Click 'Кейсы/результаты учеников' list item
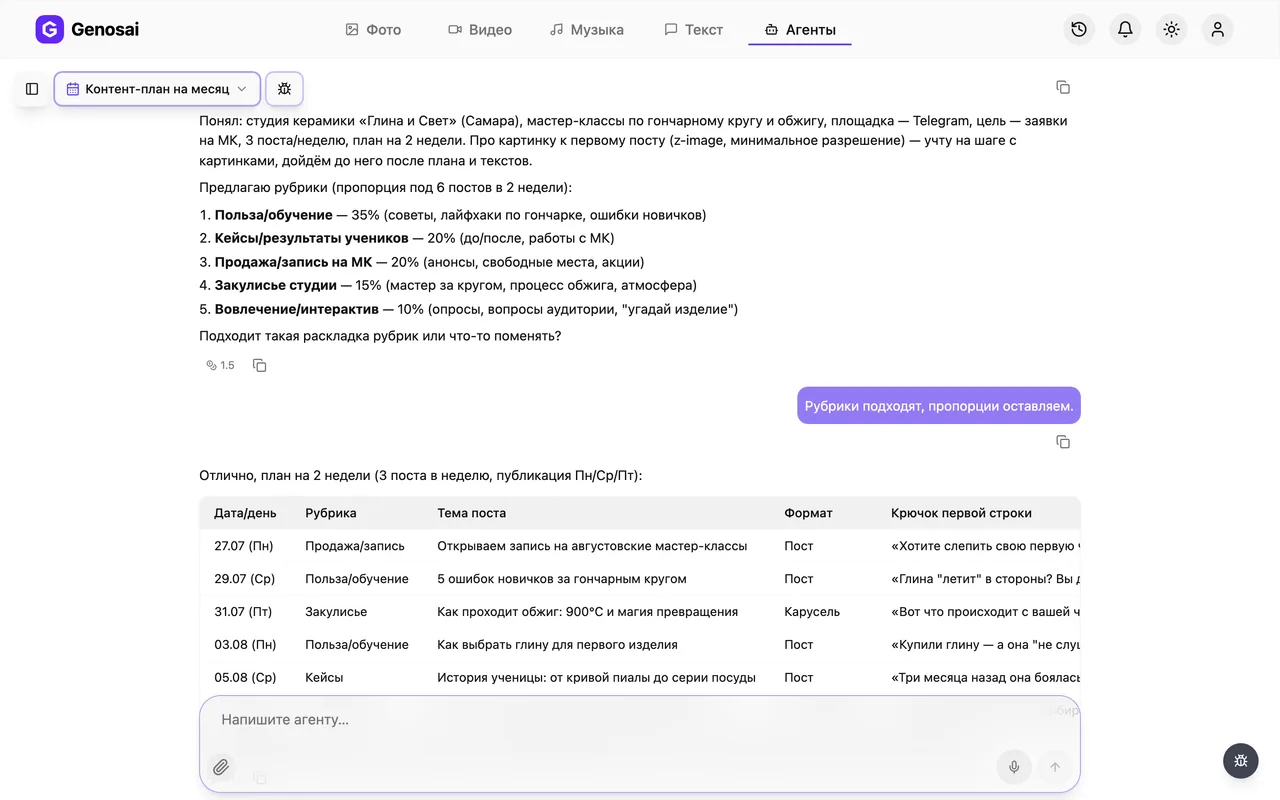1280x800 pixels. [312, 238]
